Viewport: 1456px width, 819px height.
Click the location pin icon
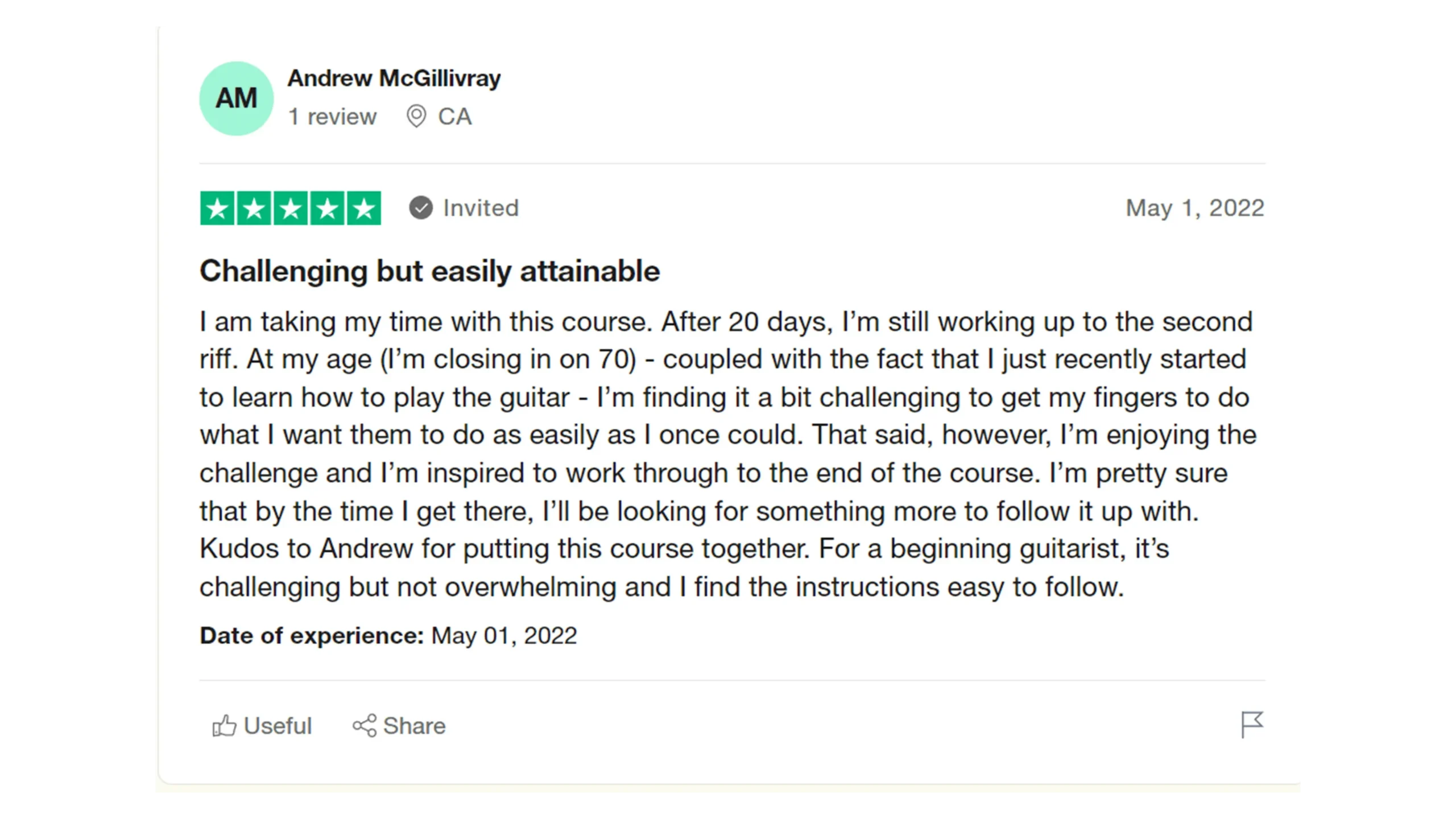coord(416,116)
